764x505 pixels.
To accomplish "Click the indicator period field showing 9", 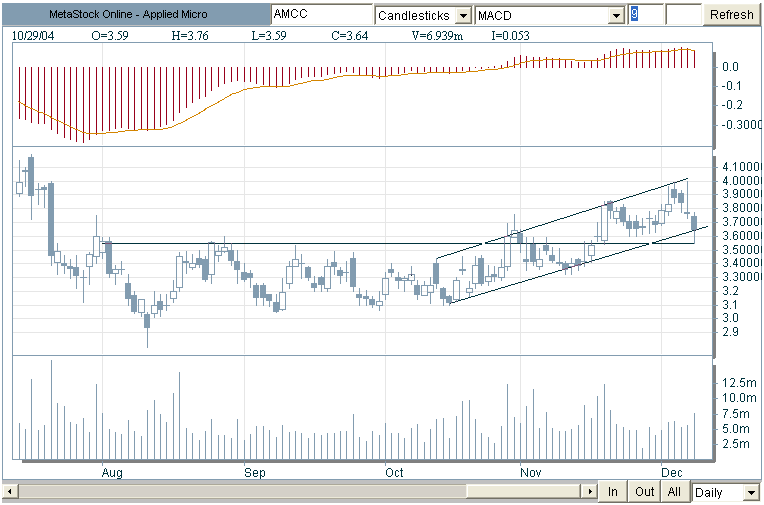I will [x=646, y=15].
